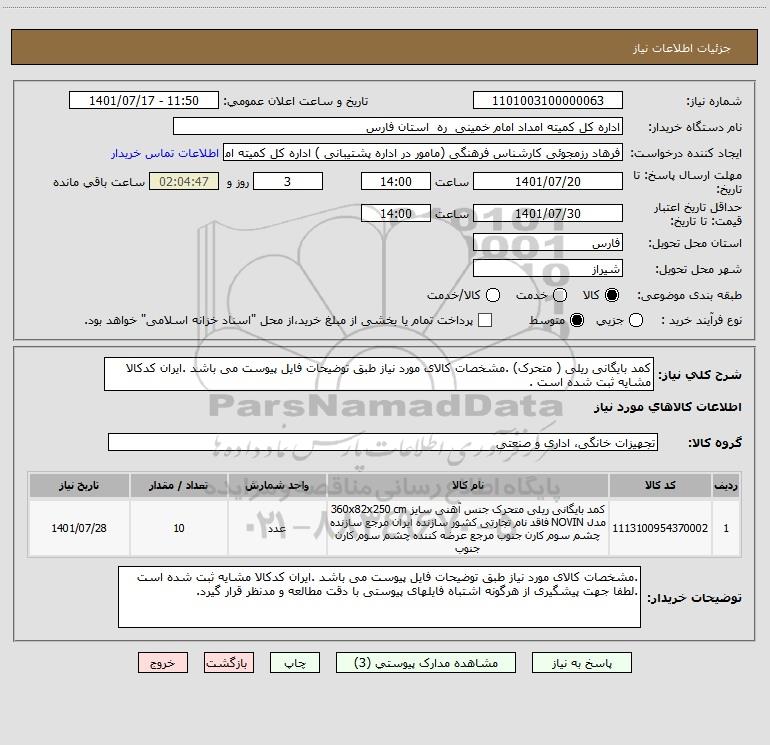Open the اطلاعات تماس خریدار link
Viewport: 770px width, 745px height.
(165, 153)
